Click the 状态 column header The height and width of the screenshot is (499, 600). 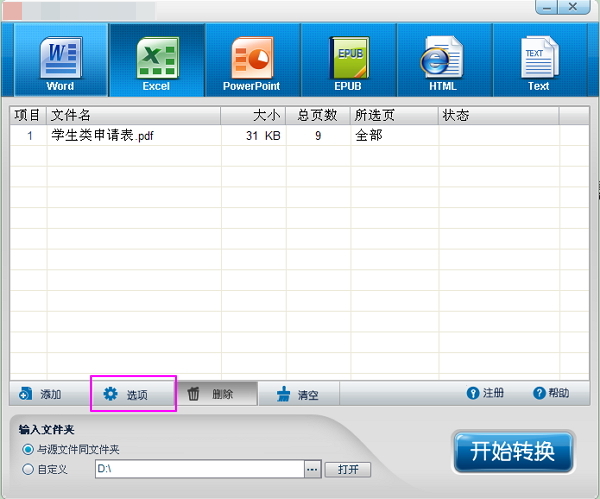[498, 115]
